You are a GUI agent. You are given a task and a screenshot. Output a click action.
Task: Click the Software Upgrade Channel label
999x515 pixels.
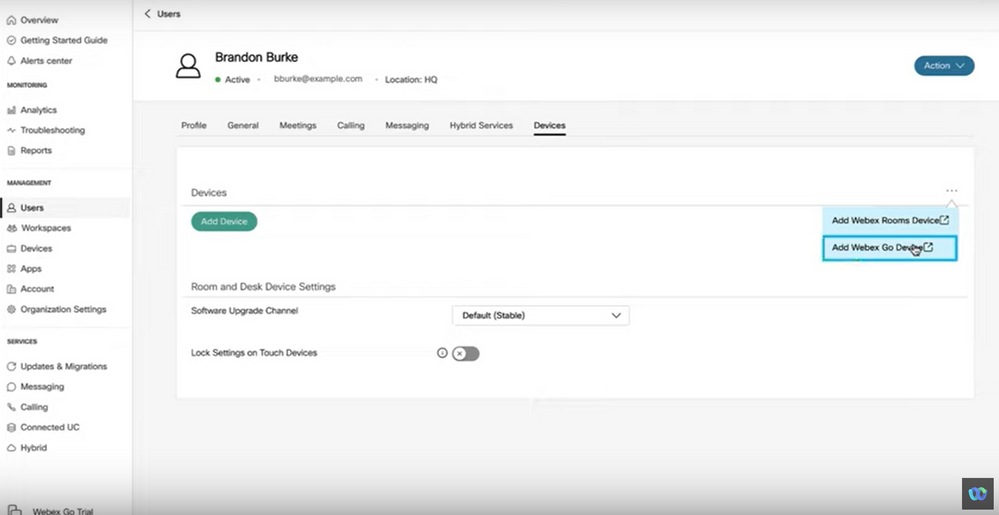(245, 311)
